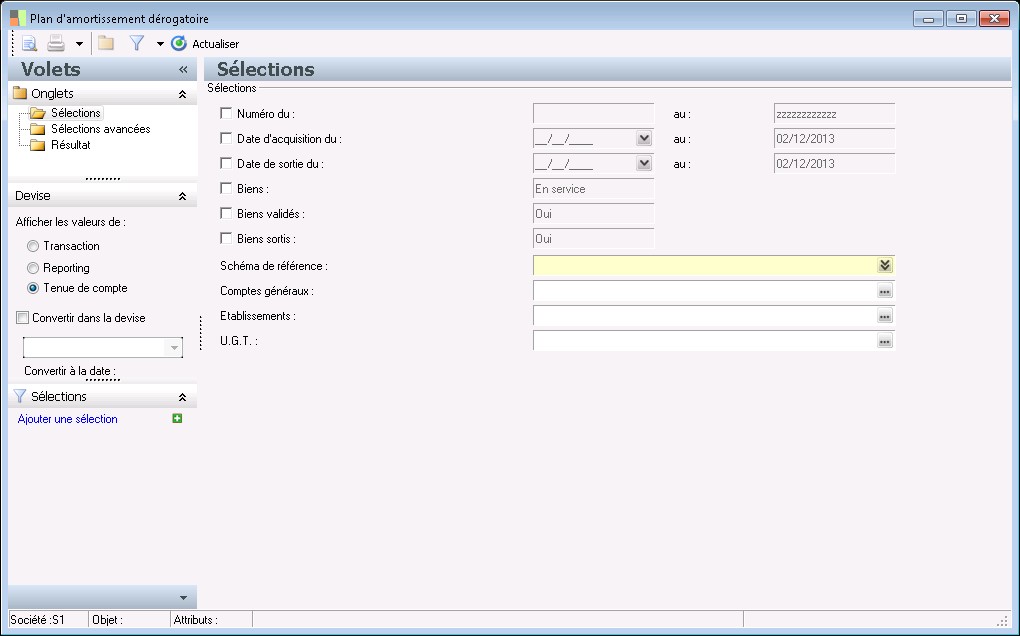1020x636 pixels.
Task: Collapse the Volets panel
Action: pyautogui.click(x=183, y=70)
